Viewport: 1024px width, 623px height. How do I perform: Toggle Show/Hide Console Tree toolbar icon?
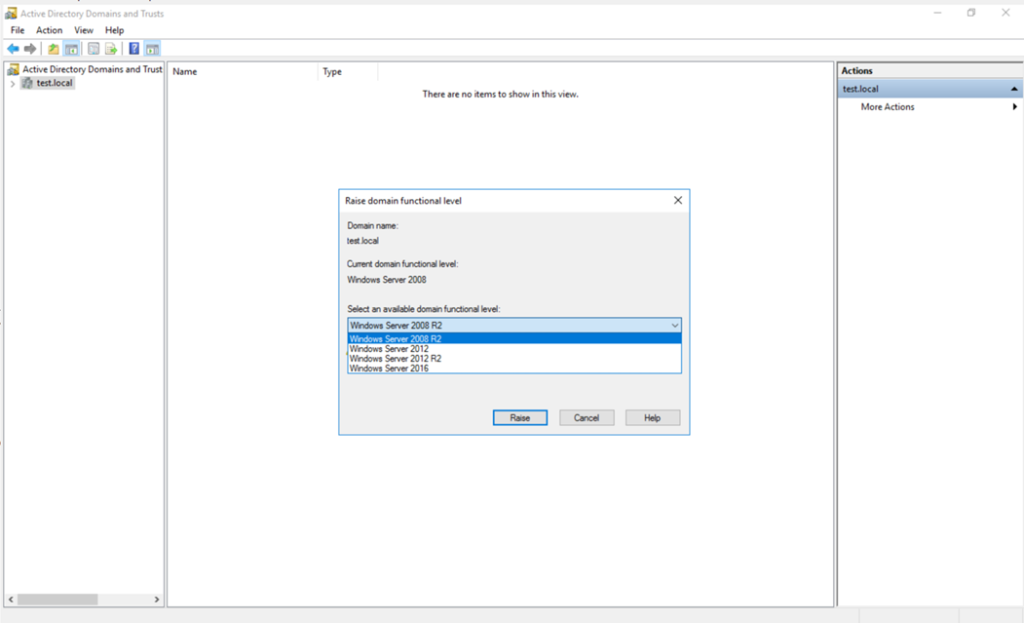(72, 49)
